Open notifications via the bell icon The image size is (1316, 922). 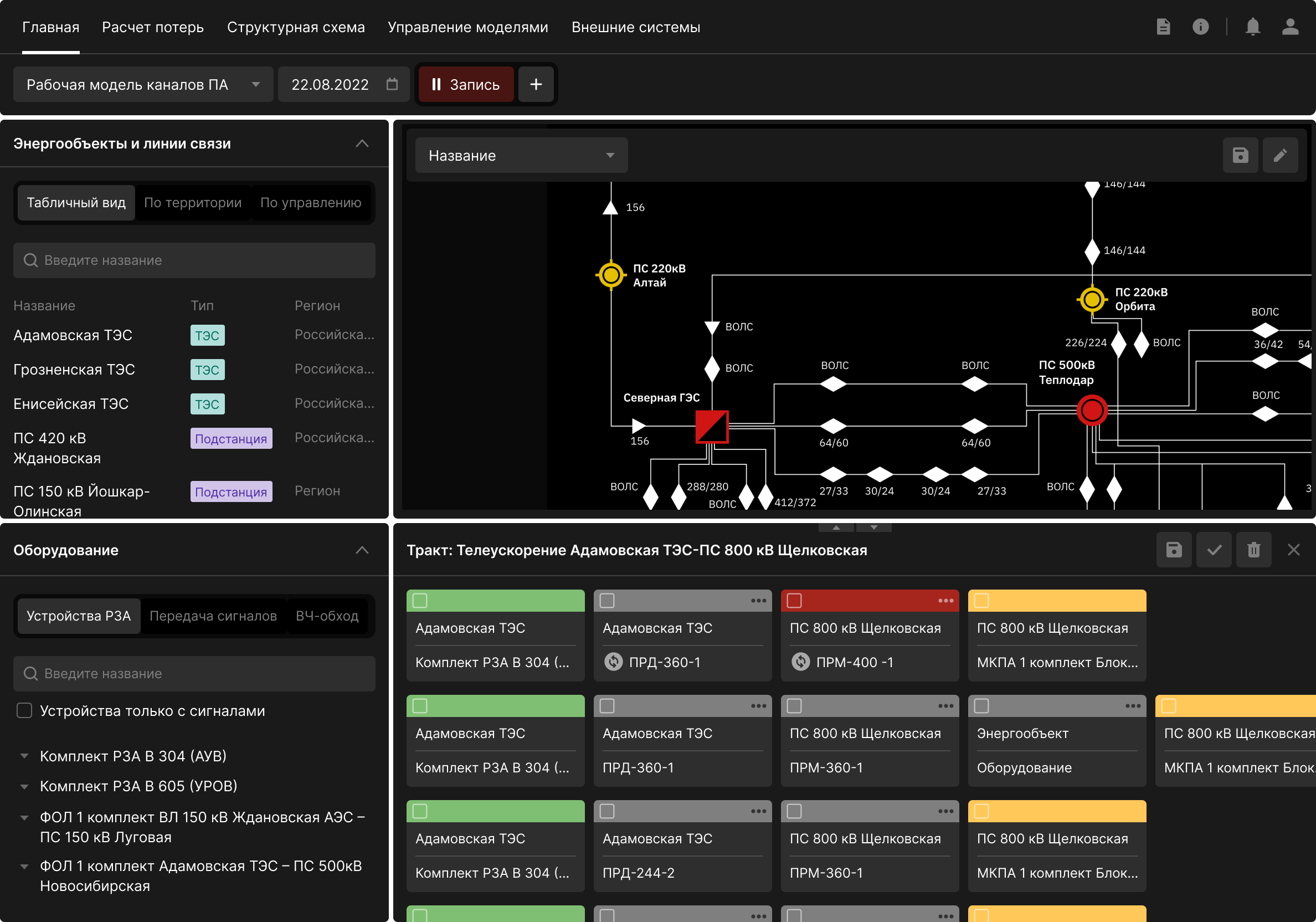click(x=1252, y=27)
